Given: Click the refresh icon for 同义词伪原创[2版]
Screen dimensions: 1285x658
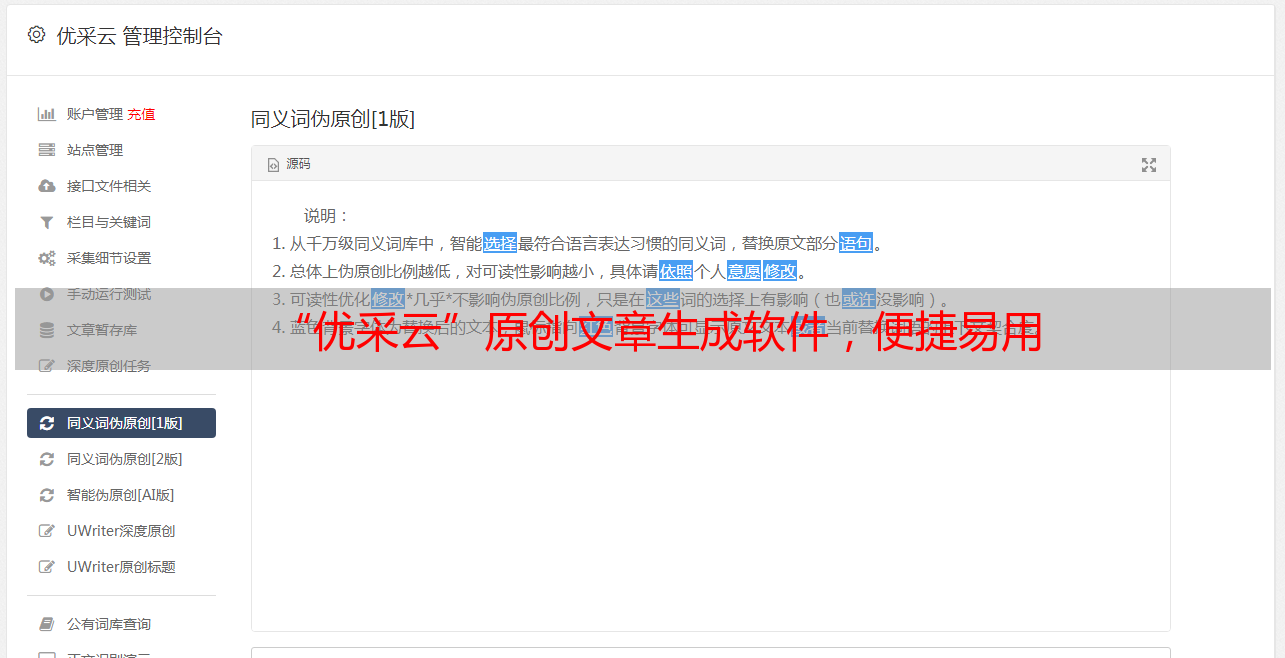Looking at the screenshot, I should point(46,459).
